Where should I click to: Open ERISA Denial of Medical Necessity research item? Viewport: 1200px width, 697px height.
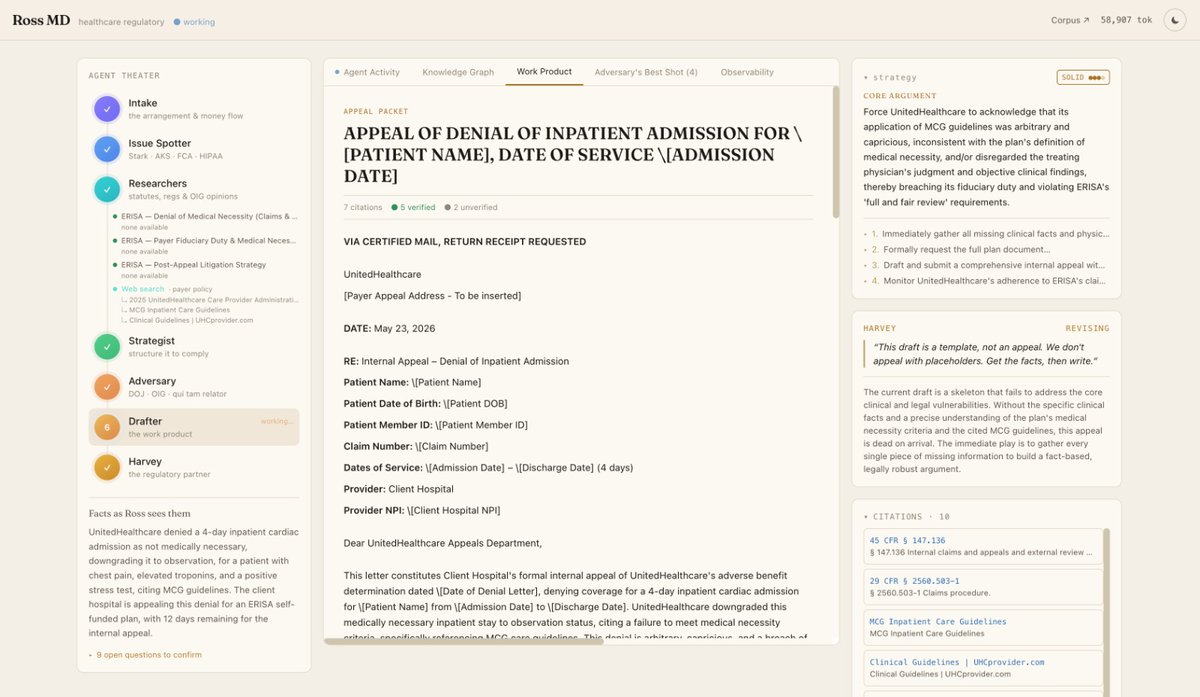209,216
